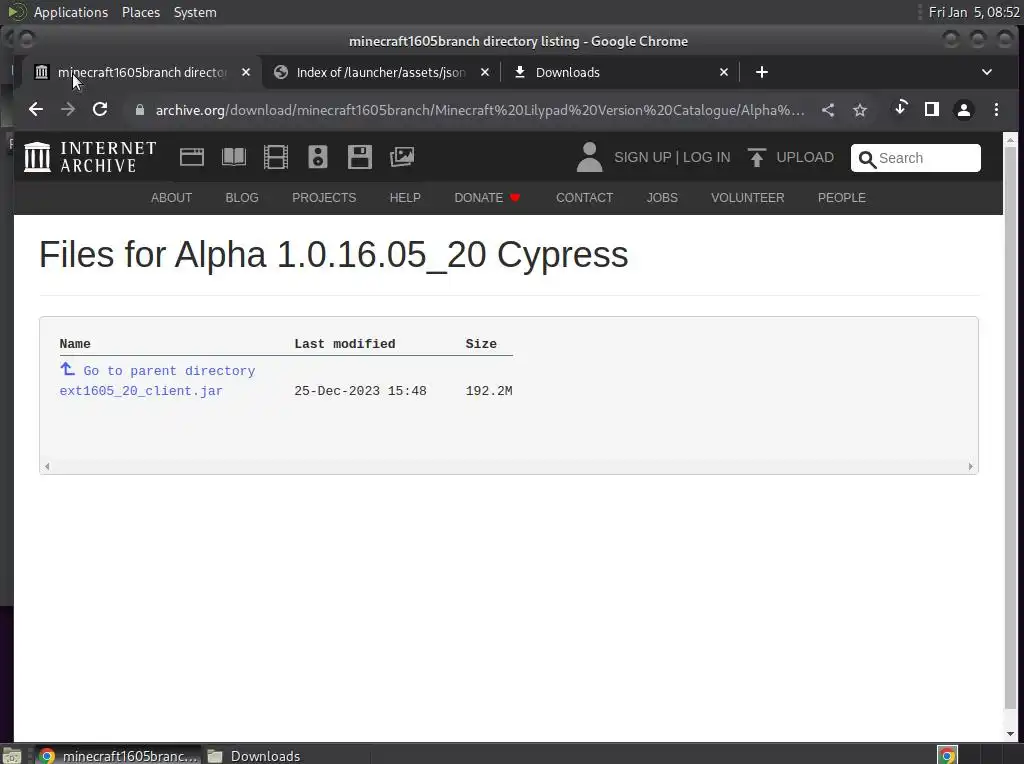Open the Web (Wayback) media icon

tap(192, 157)
